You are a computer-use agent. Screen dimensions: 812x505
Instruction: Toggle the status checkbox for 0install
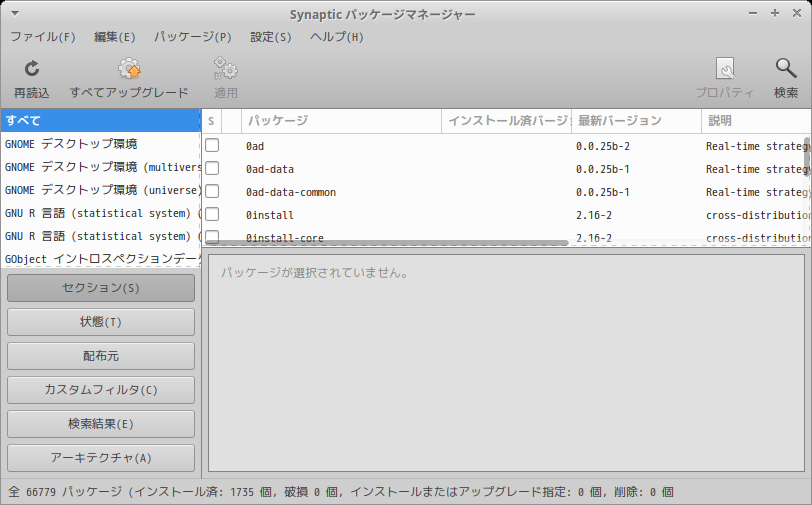pos(212,214)
